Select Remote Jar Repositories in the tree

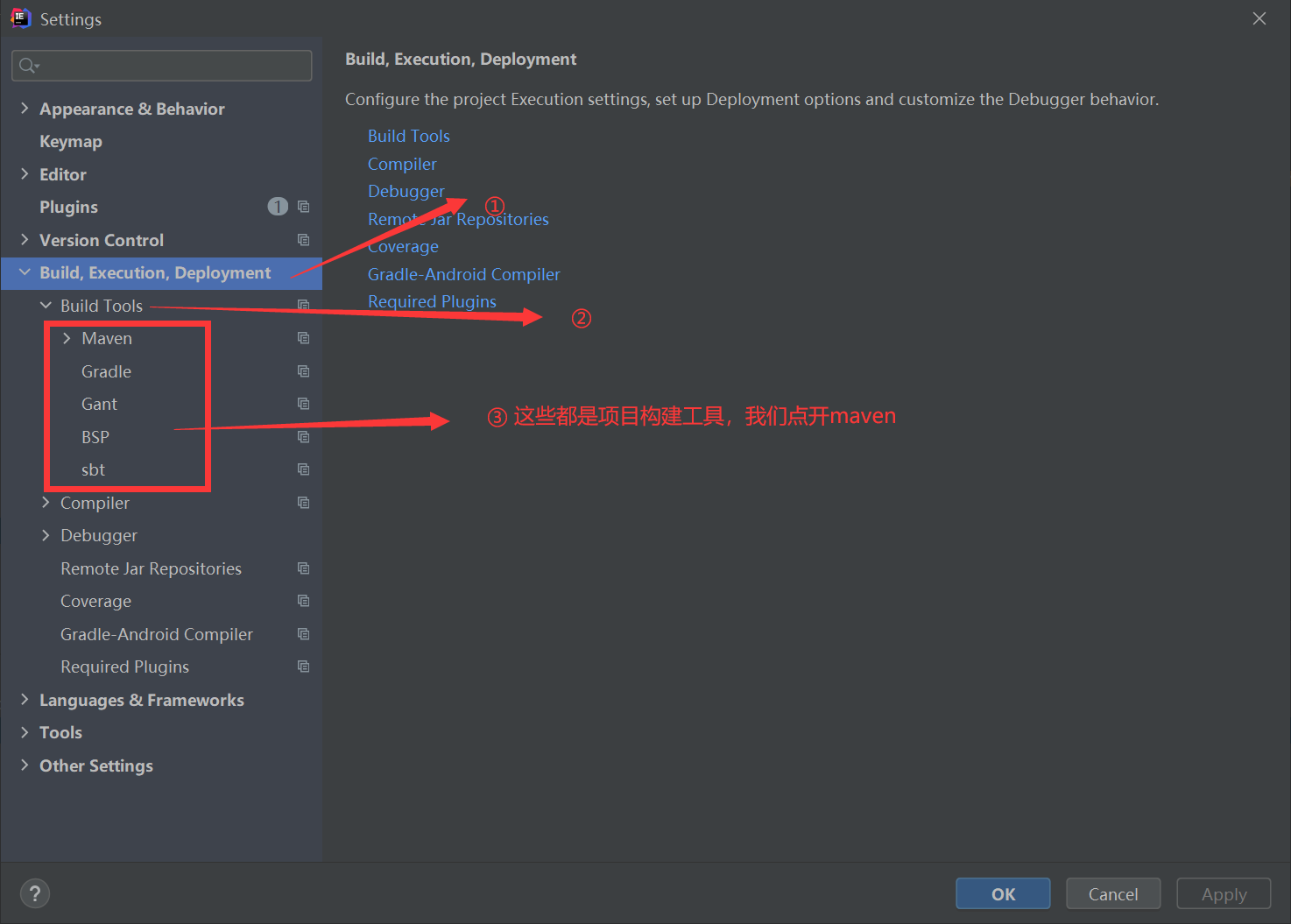coord(151,568)
